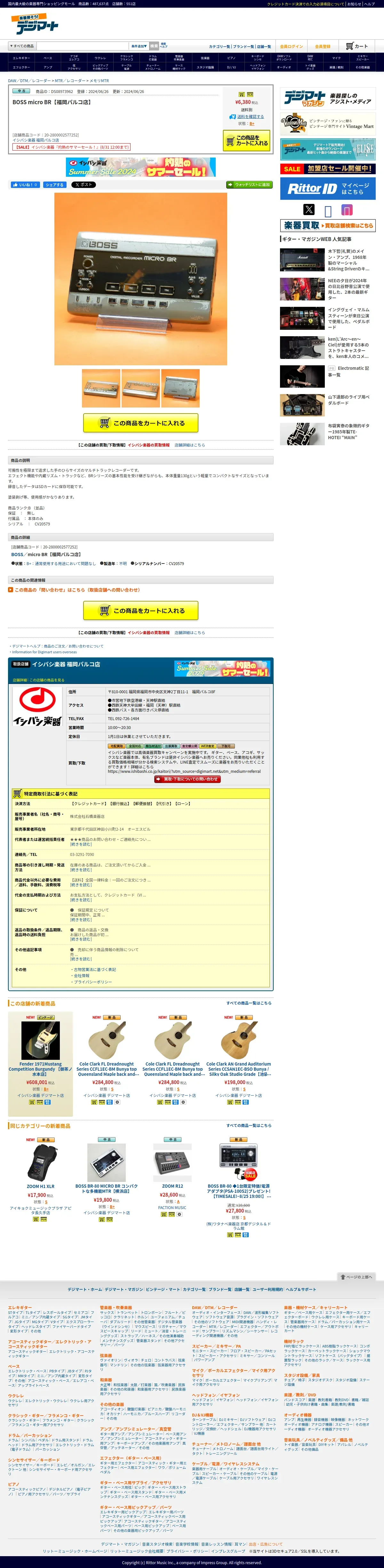
Task: Select the third product thumbnail showing back side
Action: pos(180,388)
